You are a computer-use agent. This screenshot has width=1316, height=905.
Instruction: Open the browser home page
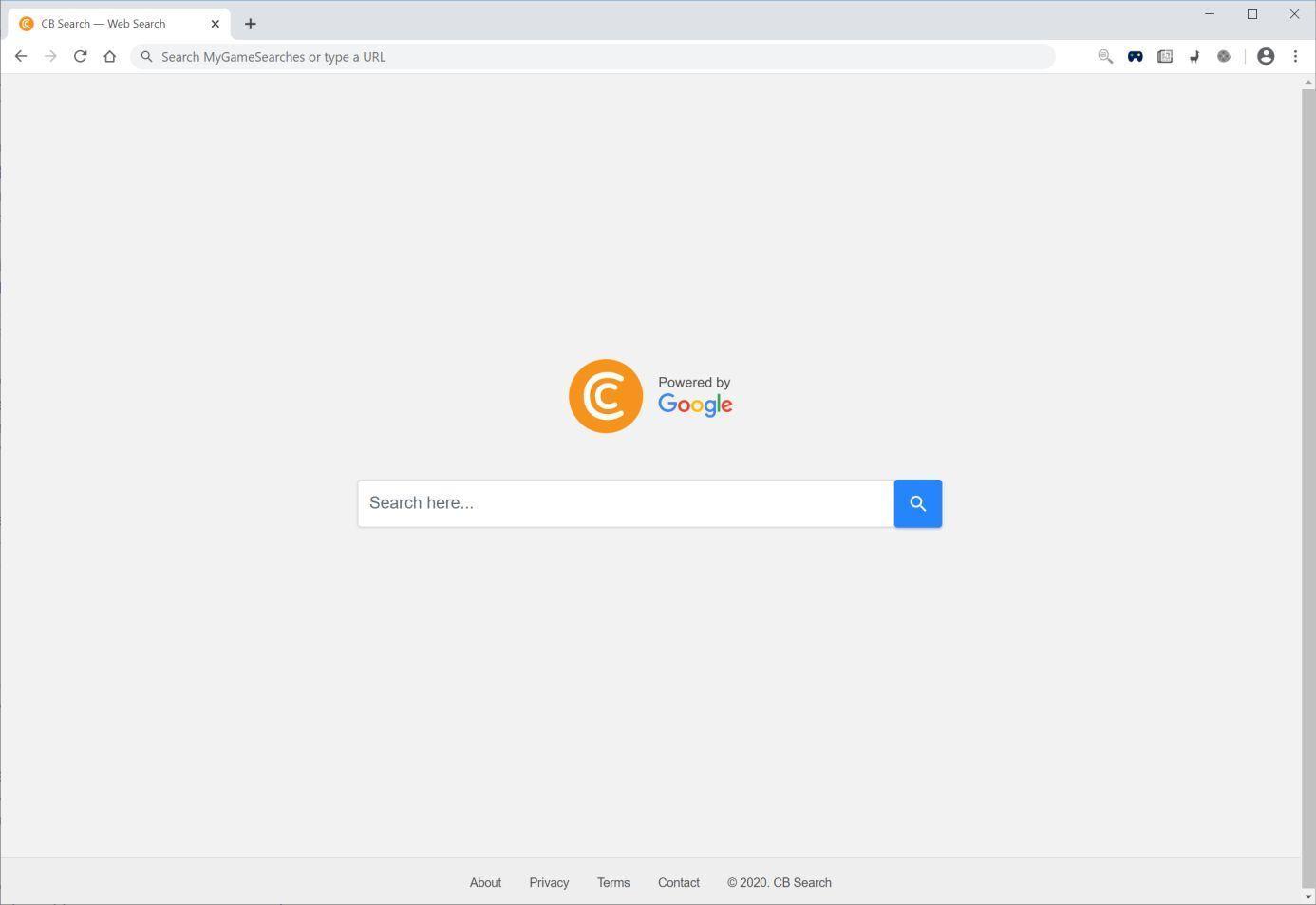pos(110,57)
